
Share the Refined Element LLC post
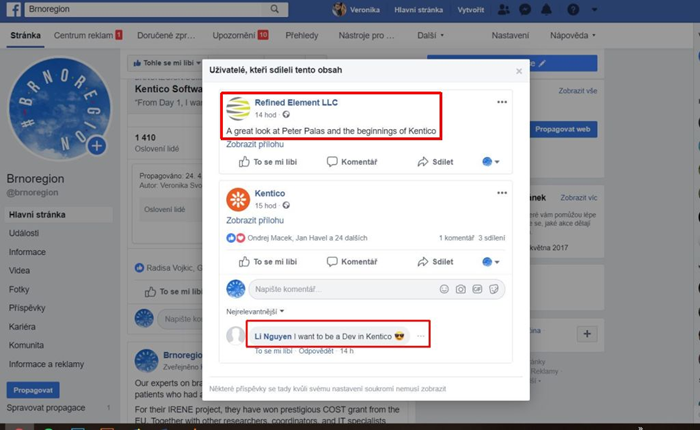[435, 162]
